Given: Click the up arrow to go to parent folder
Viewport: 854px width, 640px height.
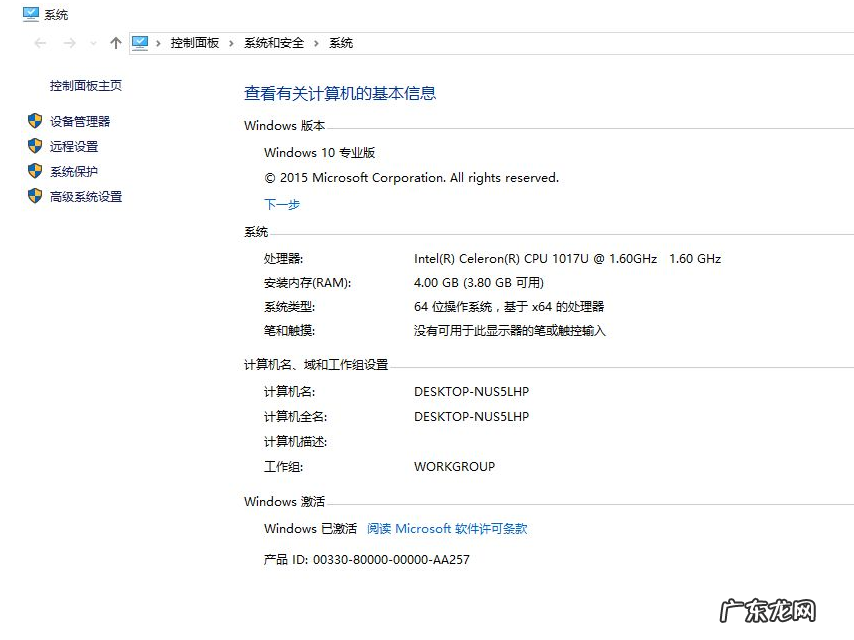Looking at the screenshot, I should (115, 42).
